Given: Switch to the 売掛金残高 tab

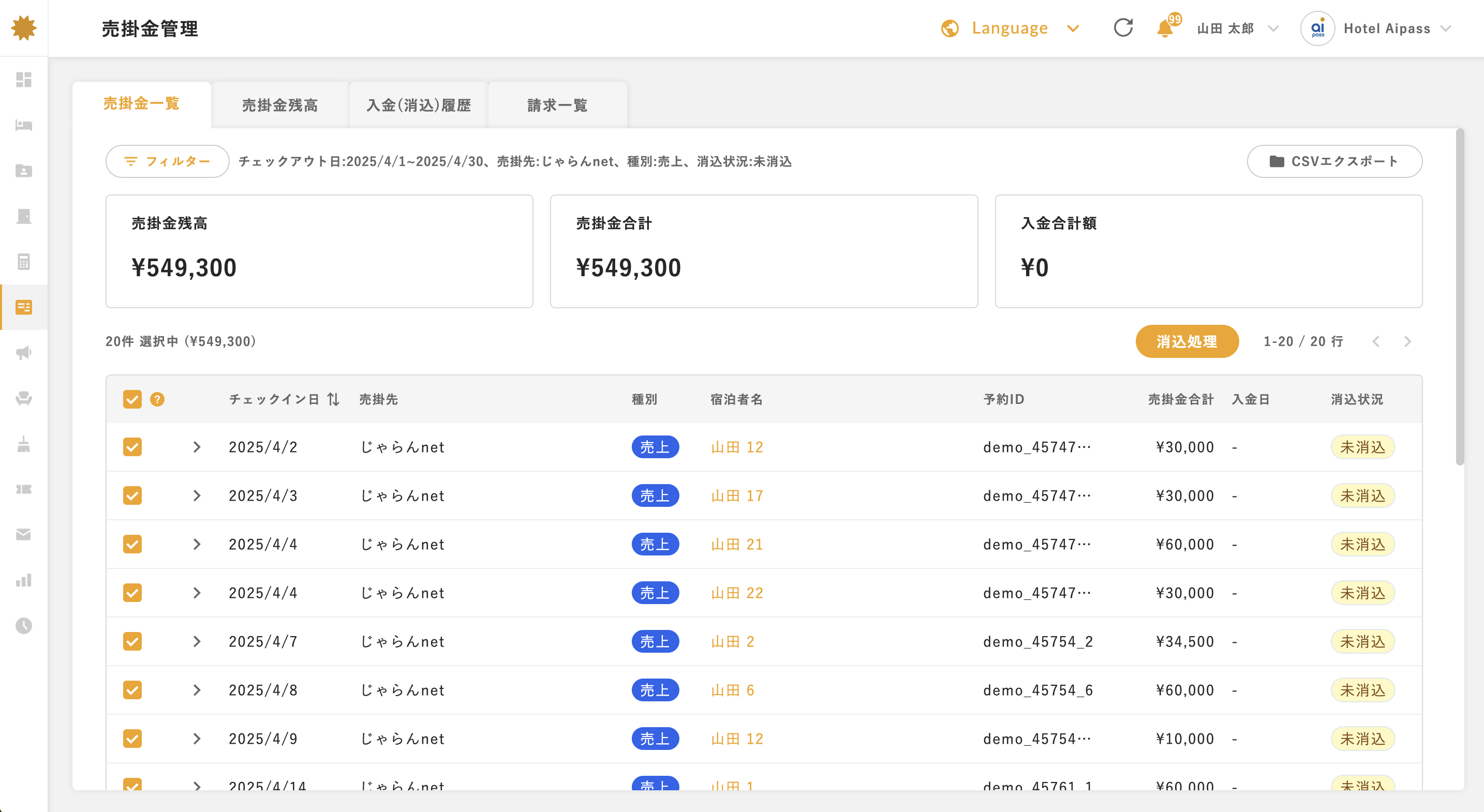Looking at the screenshot, I should 280,106.
